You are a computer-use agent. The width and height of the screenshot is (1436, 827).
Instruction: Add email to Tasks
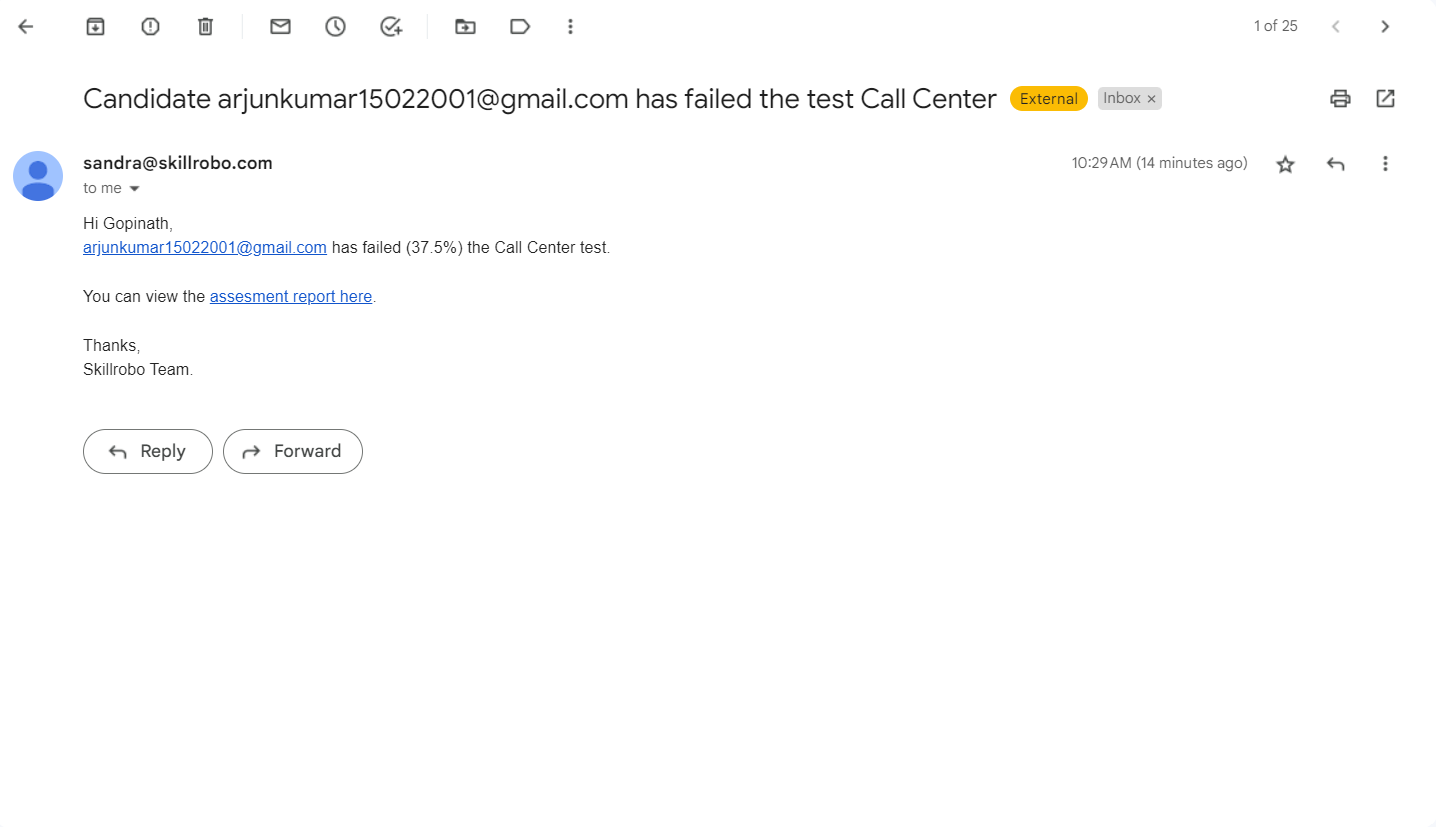(391, 27)
